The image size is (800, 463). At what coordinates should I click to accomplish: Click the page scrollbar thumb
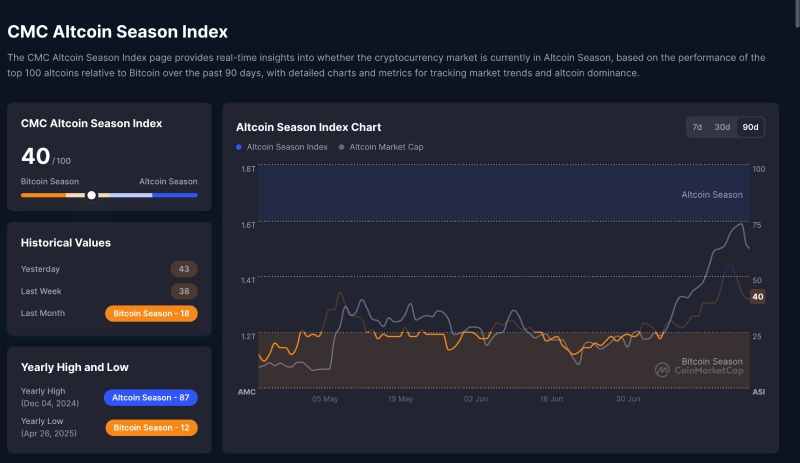[797, 13]
